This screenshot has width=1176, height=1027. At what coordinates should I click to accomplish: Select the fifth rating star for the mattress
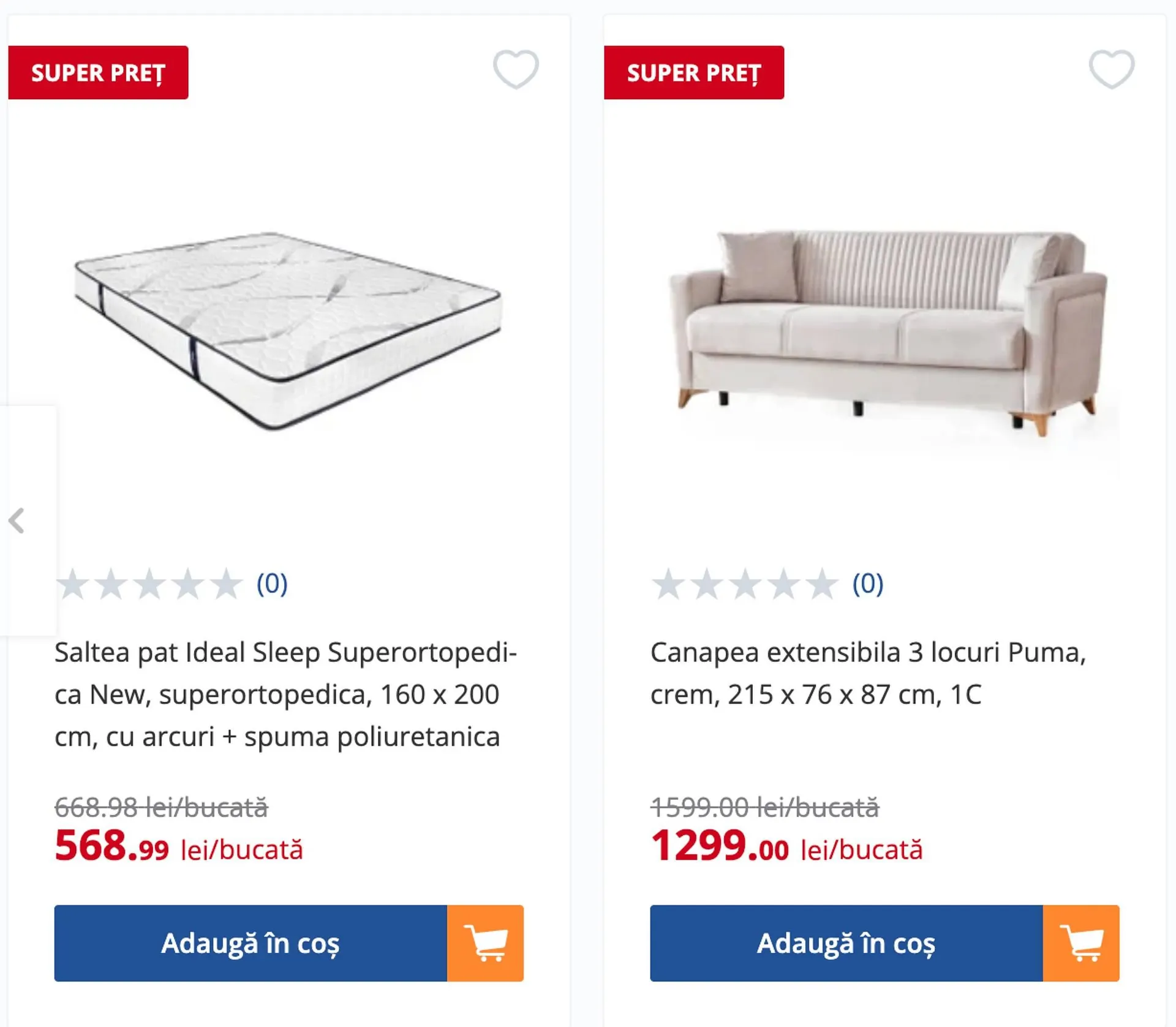pos(226,584)
